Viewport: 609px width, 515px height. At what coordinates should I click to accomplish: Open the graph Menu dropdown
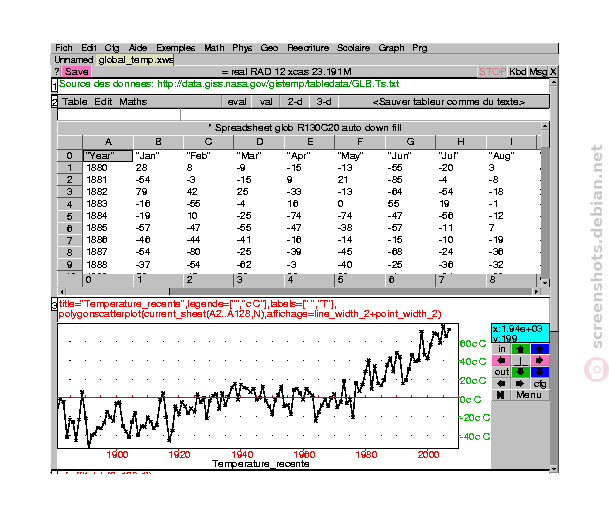[529, 395]
